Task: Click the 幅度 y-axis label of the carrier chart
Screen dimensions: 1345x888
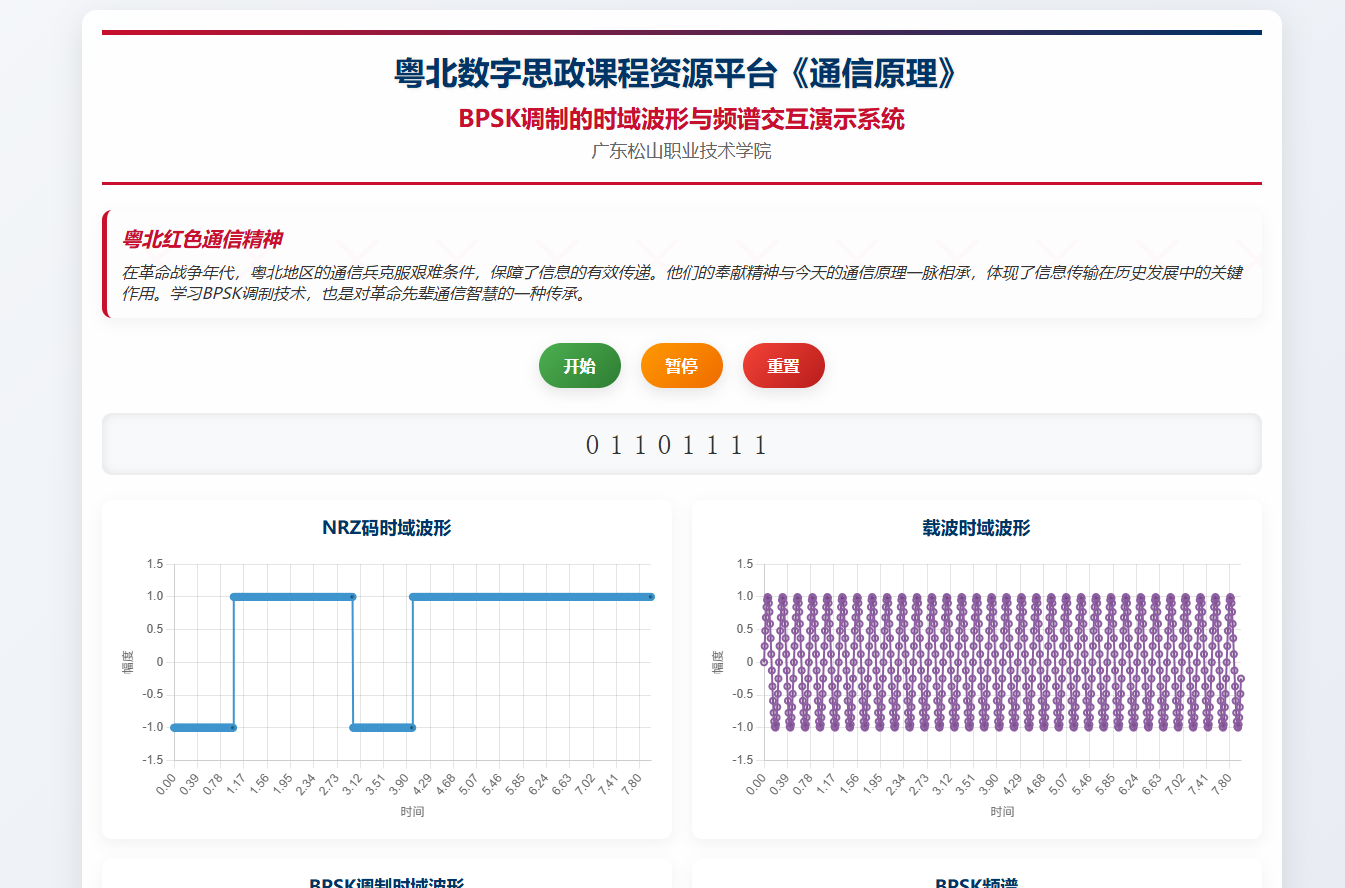Action: point(717,662)
